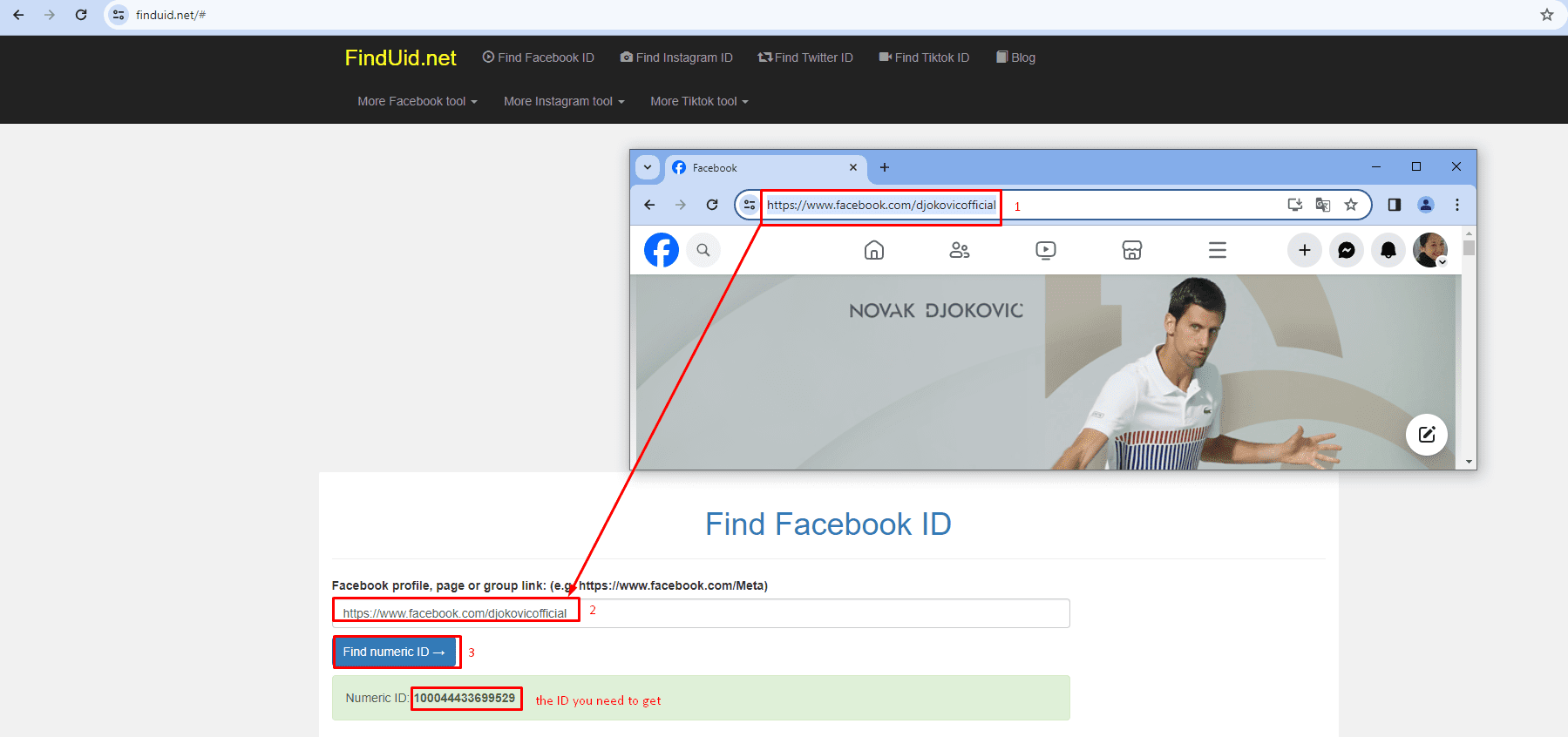
Task: Open site info icon in Facebook window address bar
Action: coord(750,205)
